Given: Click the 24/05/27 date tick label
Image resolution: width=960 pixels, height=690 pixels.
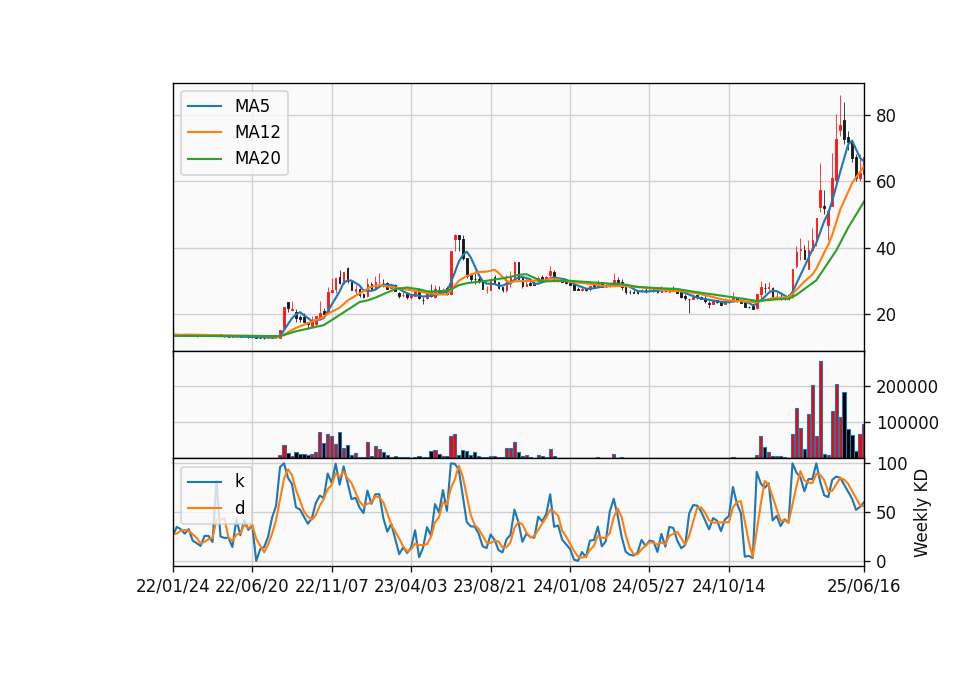Looking at the screenshot, I should [649, 586].
